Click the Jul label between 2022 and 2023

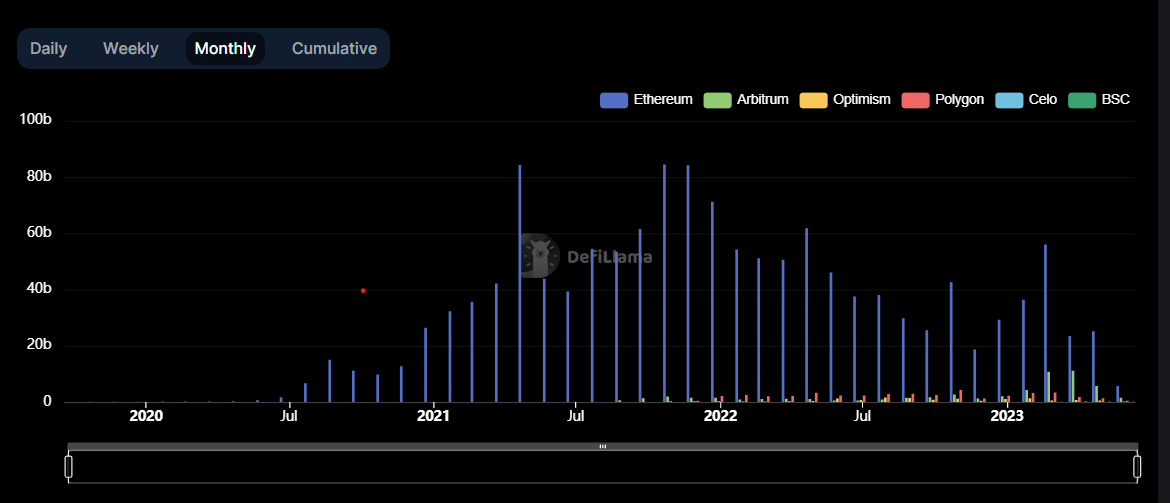863,416
